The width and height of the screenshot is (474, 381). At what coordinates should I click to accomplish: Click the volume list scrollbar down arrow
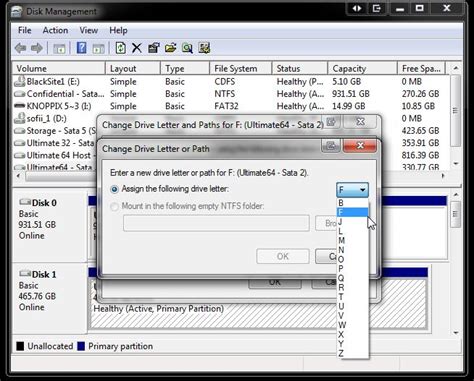pos(456,163)
